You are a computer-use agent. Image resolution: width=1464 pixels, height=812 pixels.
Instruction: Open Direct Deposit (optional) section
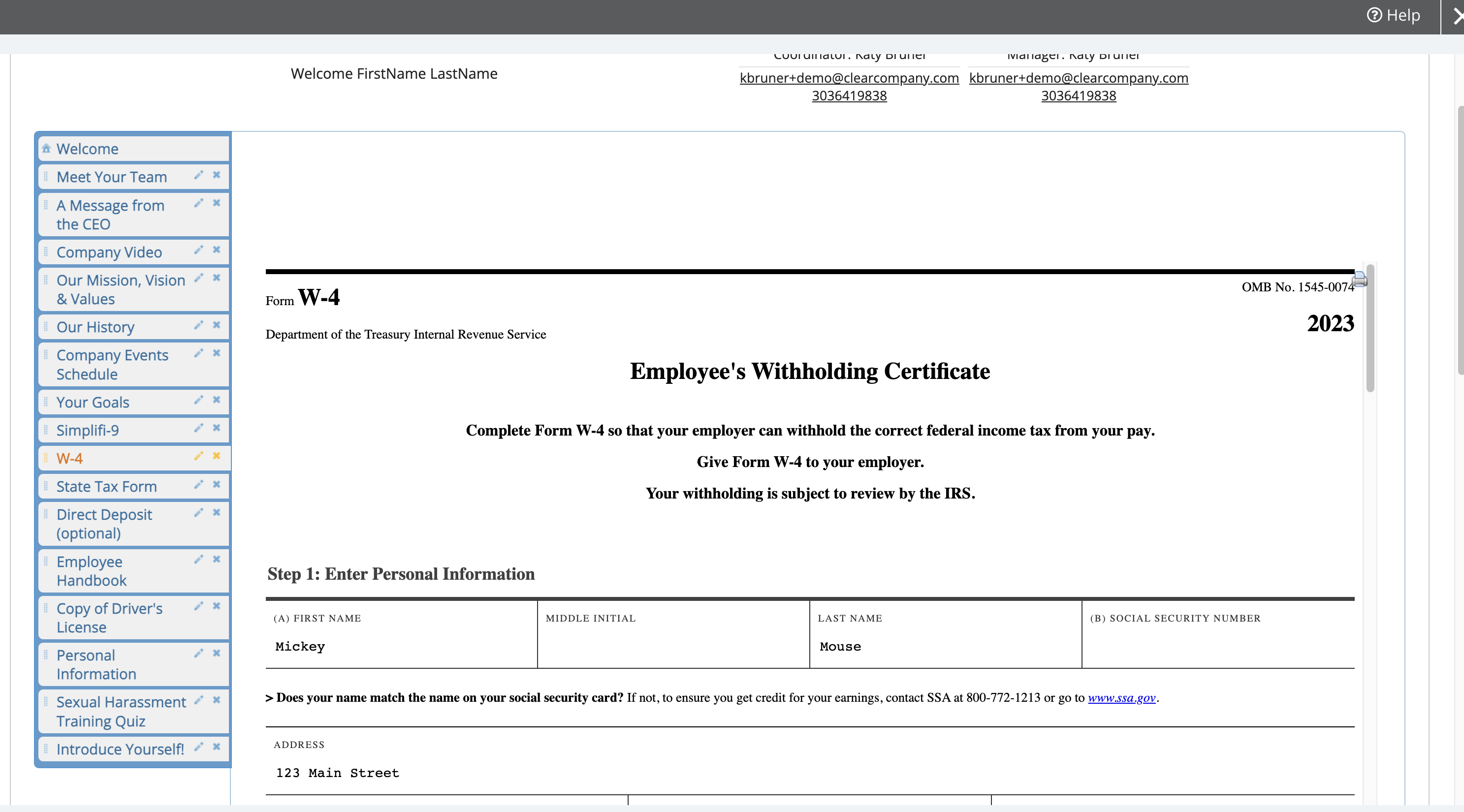click(104, 524)
